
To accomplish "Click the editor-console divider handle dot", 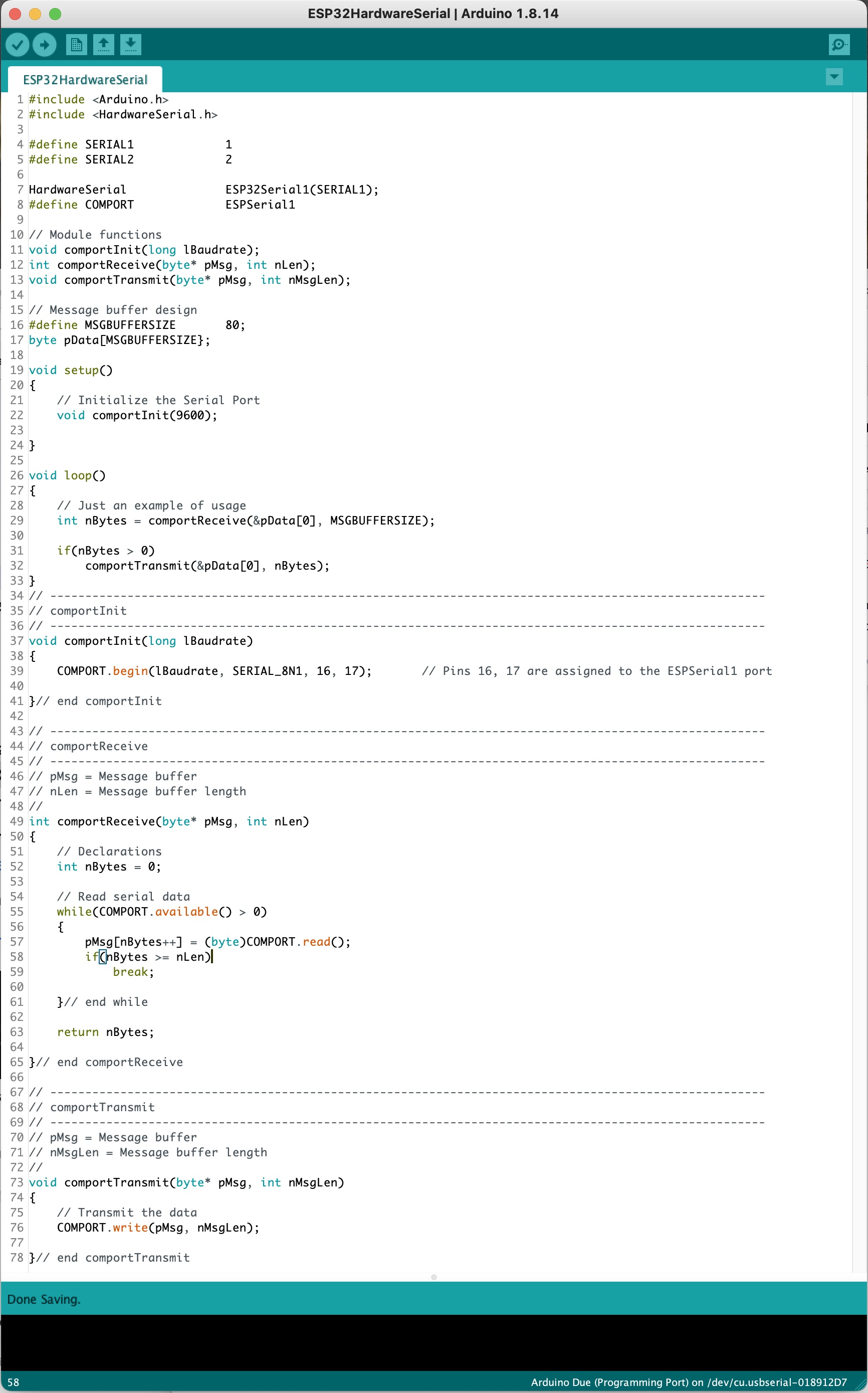I will (x=434, y=1277).
